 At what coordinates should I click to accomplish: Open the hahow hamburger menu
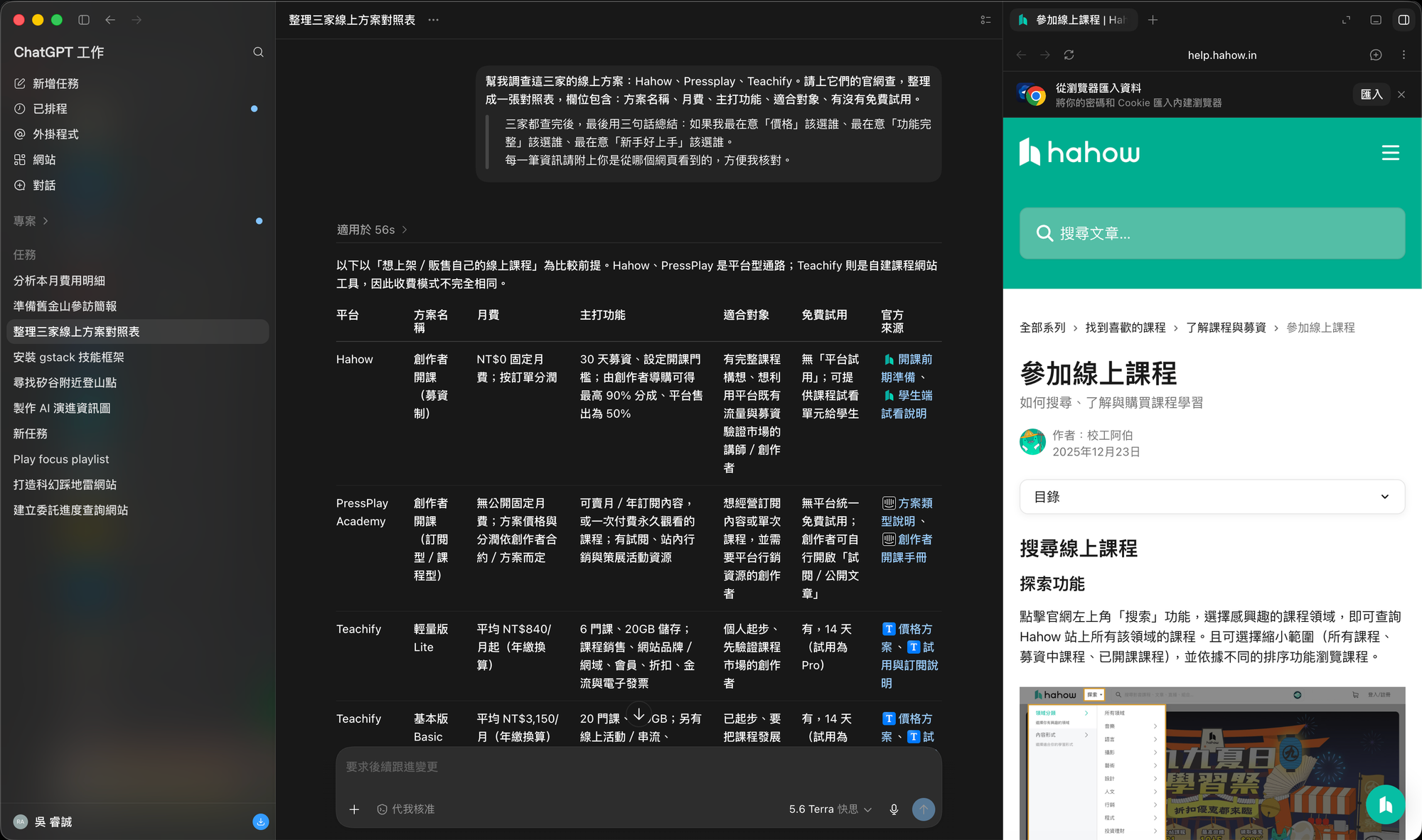pyautogui.click(x=1390, y=153)
